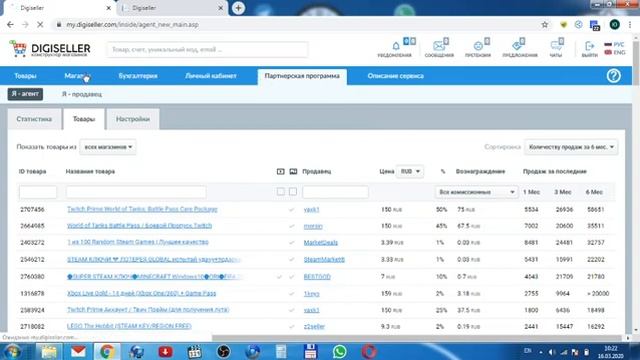640x360 pixels.
Task: Open the Windows Start button
Action: [12, 351]
